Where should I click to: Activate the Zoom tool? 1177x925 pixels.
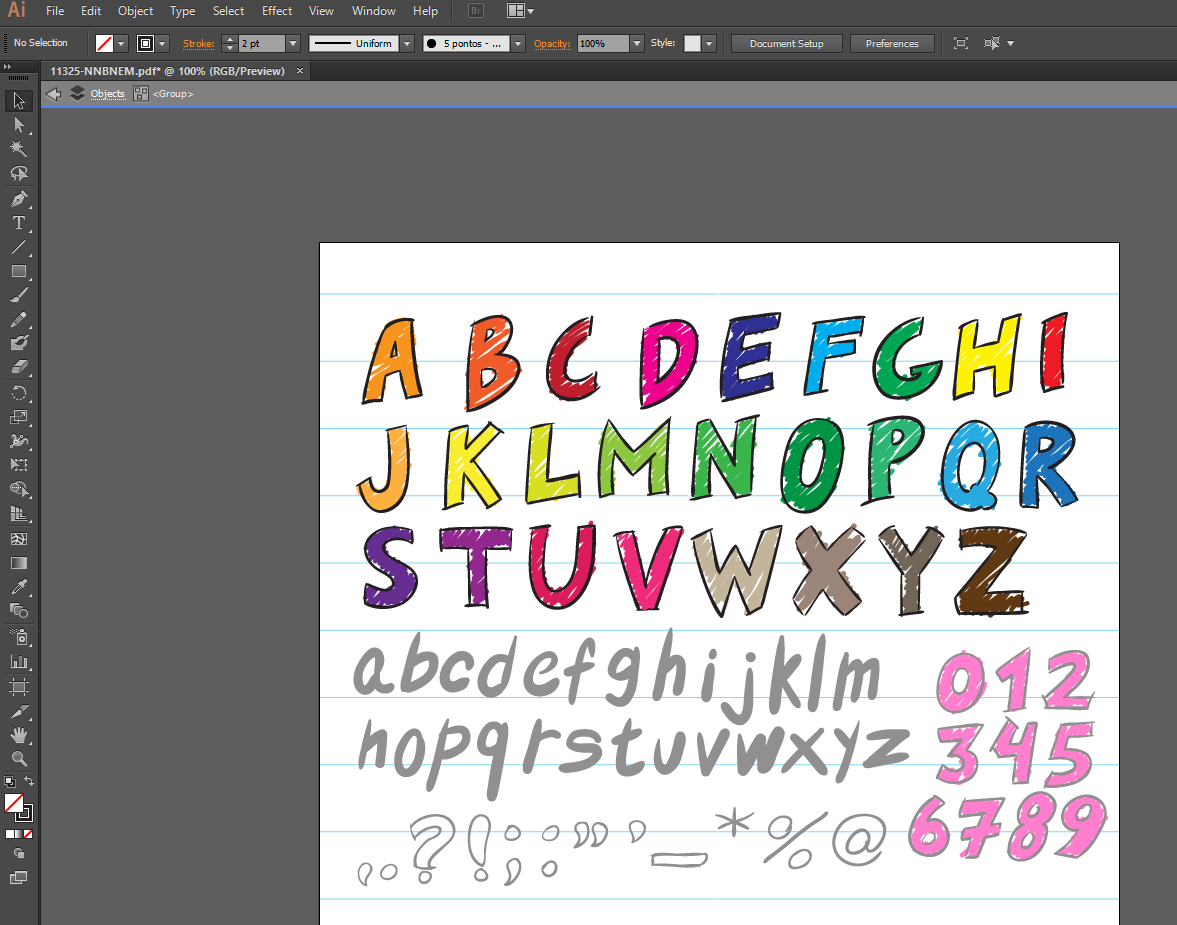click(x=18, y=759)
